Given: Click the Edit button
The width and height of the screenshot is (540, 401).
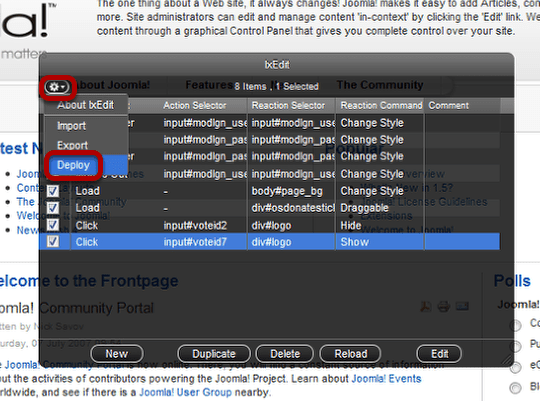Looking at the screenshot, I should coord(439,354).
